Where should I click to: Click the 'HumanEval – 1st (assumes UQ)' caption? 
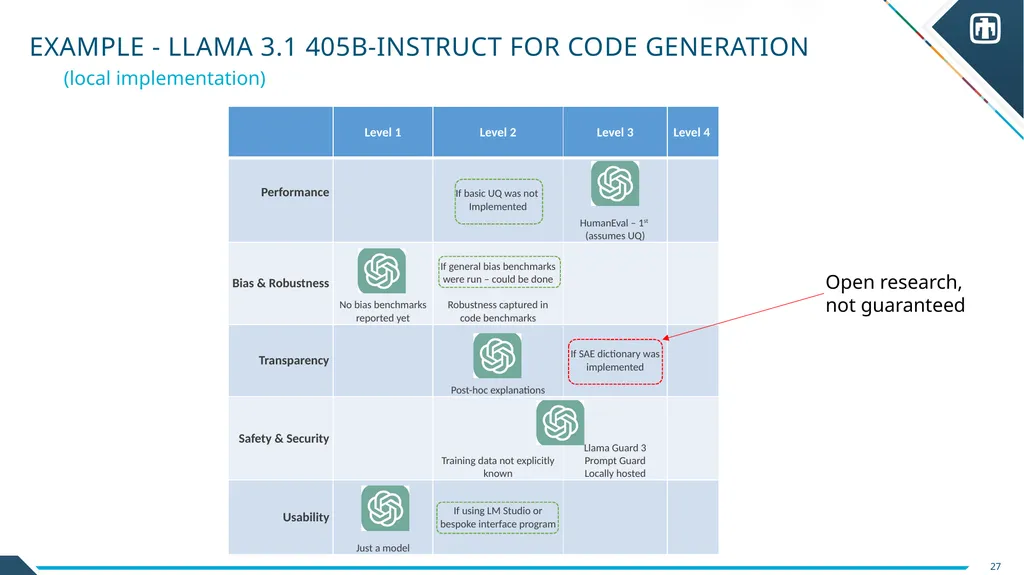coord(615,229)
